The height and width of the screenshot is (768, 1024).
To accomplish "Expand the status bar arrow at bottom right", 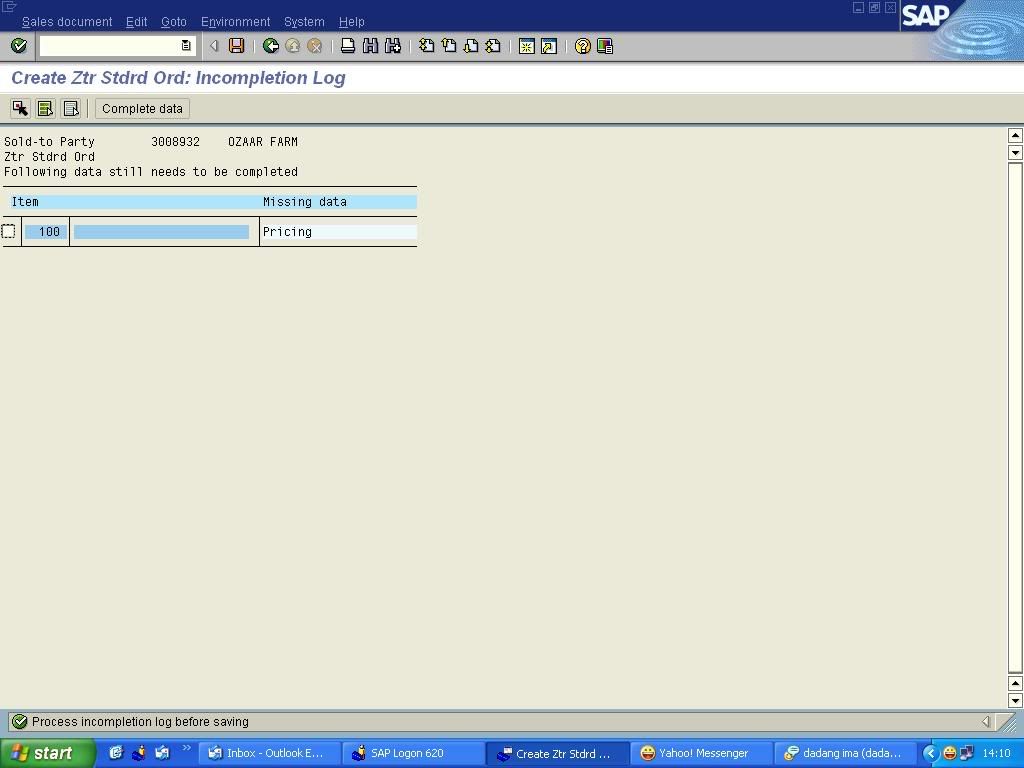I will (x=986, y=722).
